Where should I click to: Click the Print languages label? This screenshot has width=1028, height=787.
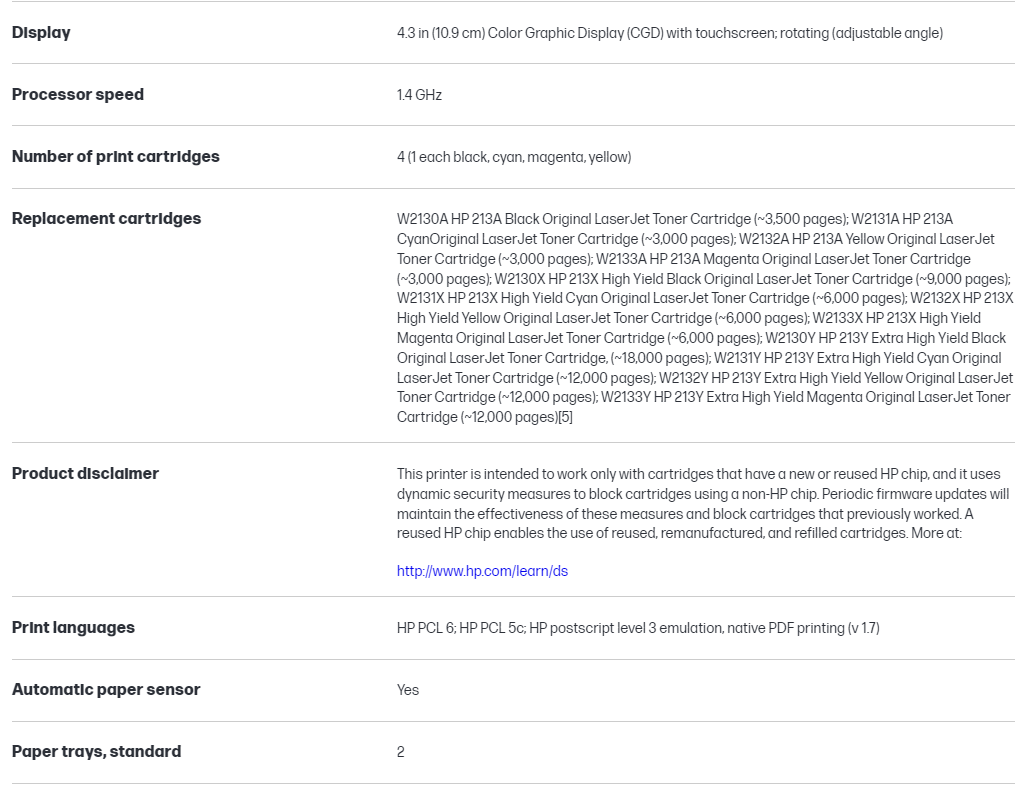[73, 628]
